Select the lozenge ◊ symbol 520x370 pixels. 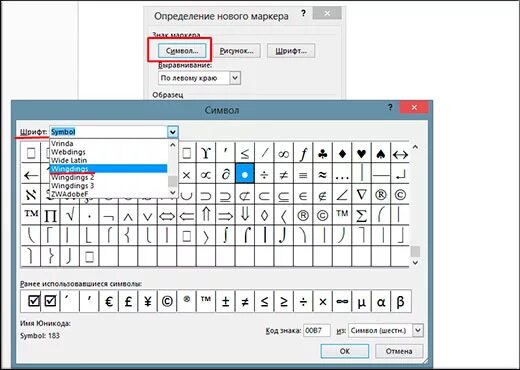point(264,215)
